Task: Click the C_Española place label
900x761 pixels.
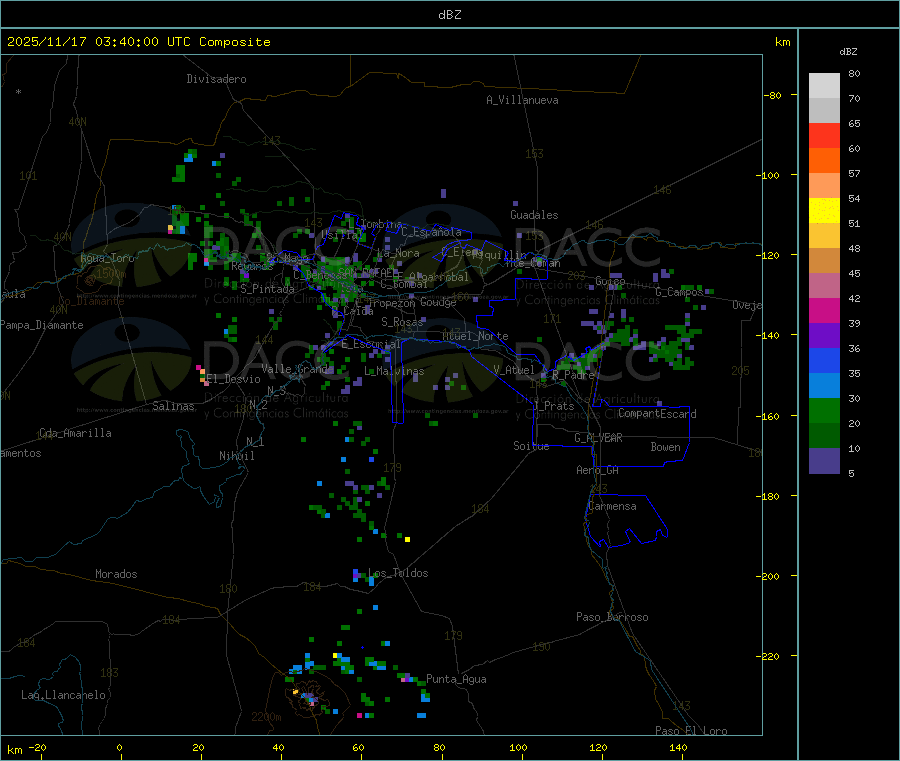Action: [431, 232]
